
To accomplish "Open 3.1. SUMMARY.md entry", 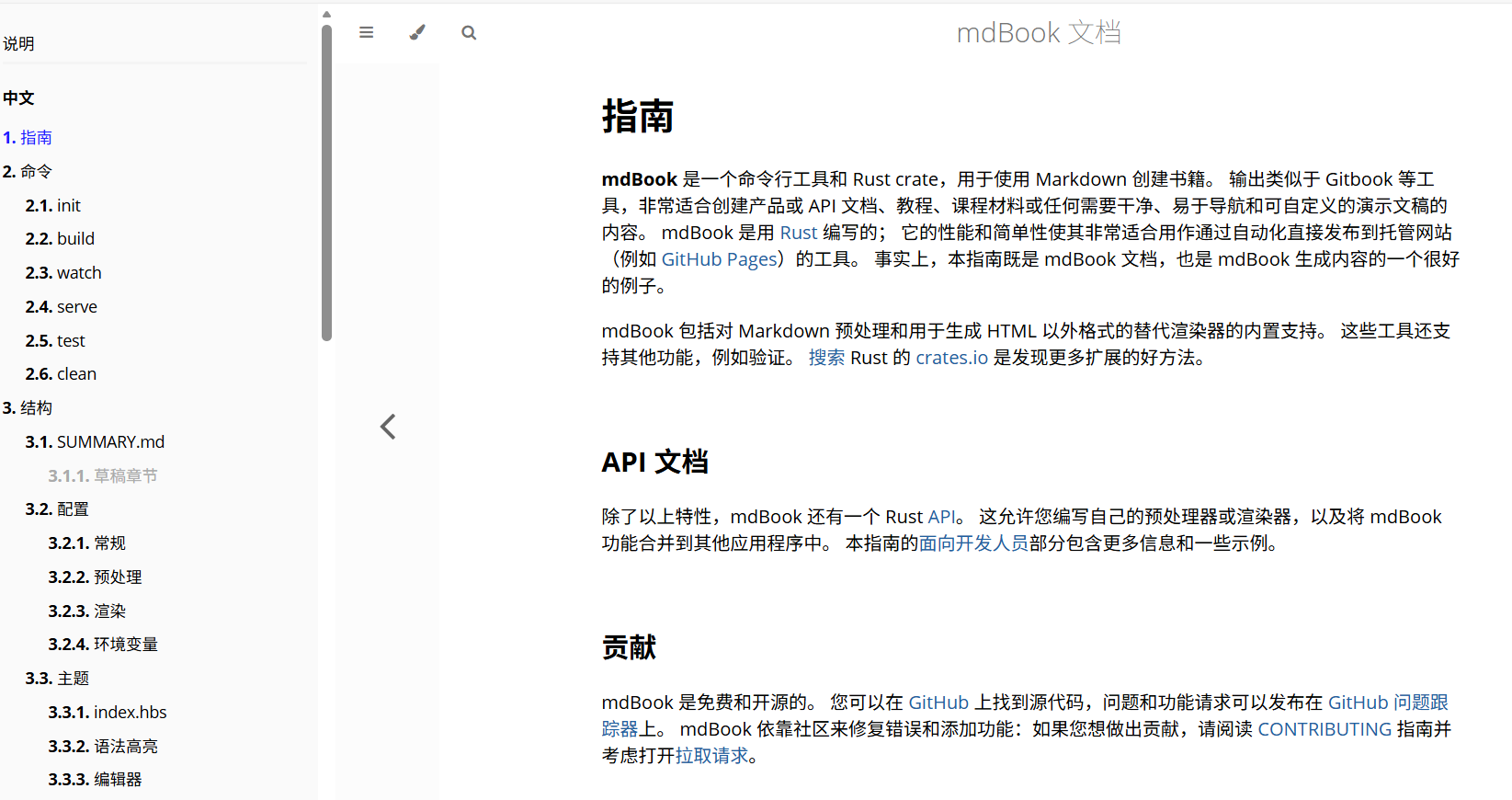I will [95, 441].
